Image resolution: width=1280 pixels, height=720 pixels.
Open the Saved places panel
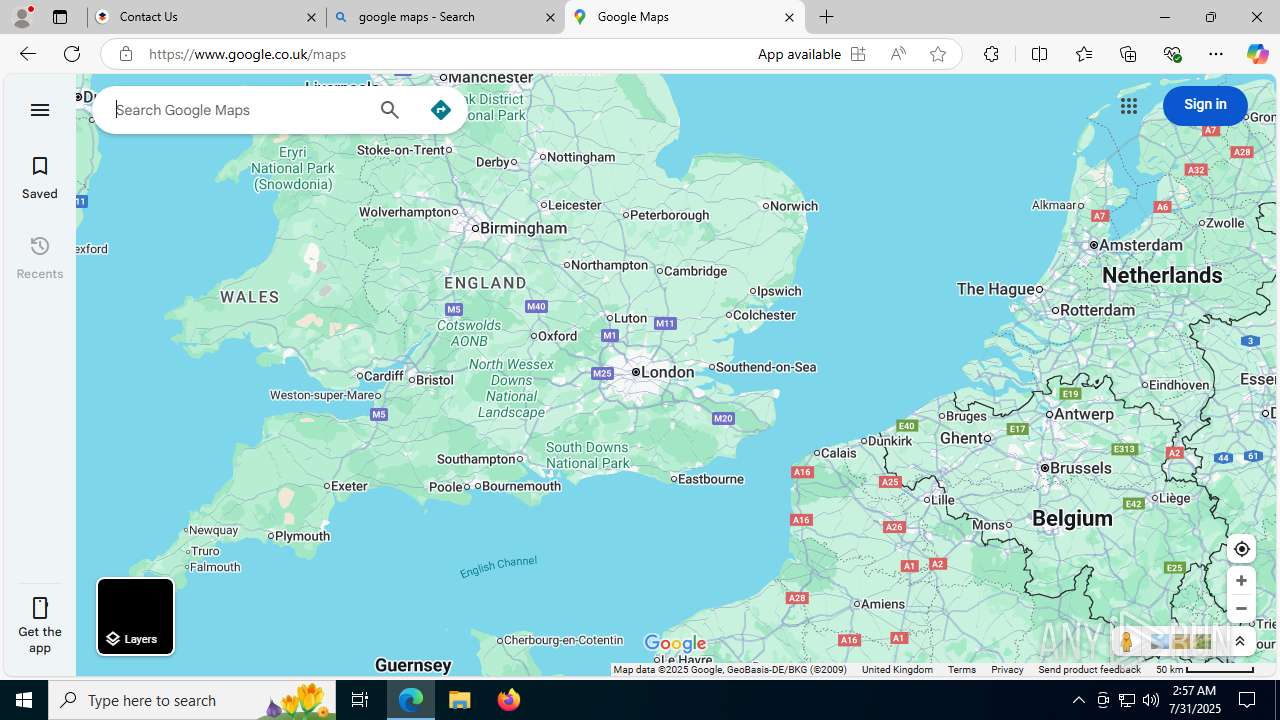point(40,178)
